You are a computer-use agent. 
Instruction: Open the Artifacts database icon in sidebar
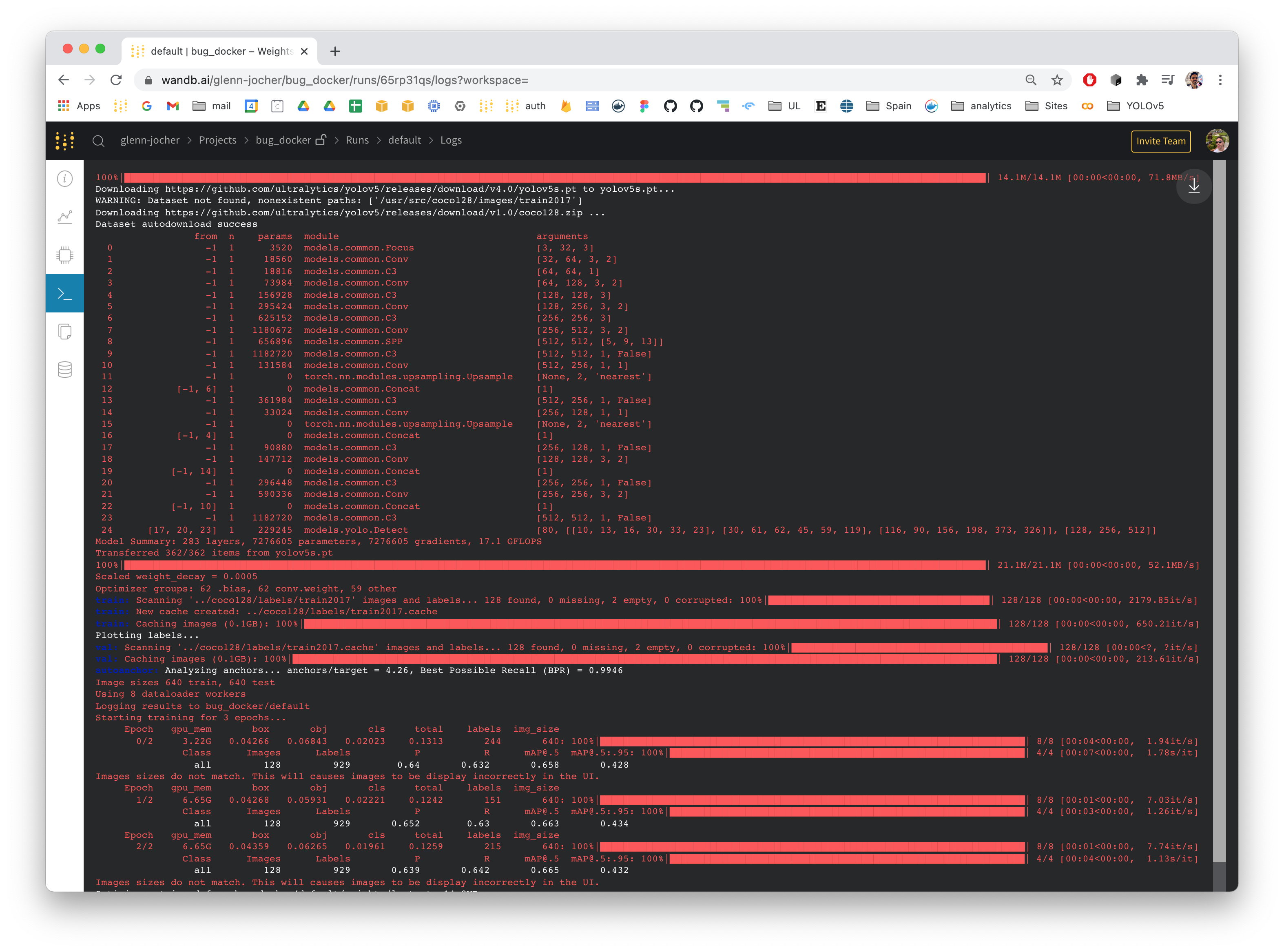click(x=64, y=370)
